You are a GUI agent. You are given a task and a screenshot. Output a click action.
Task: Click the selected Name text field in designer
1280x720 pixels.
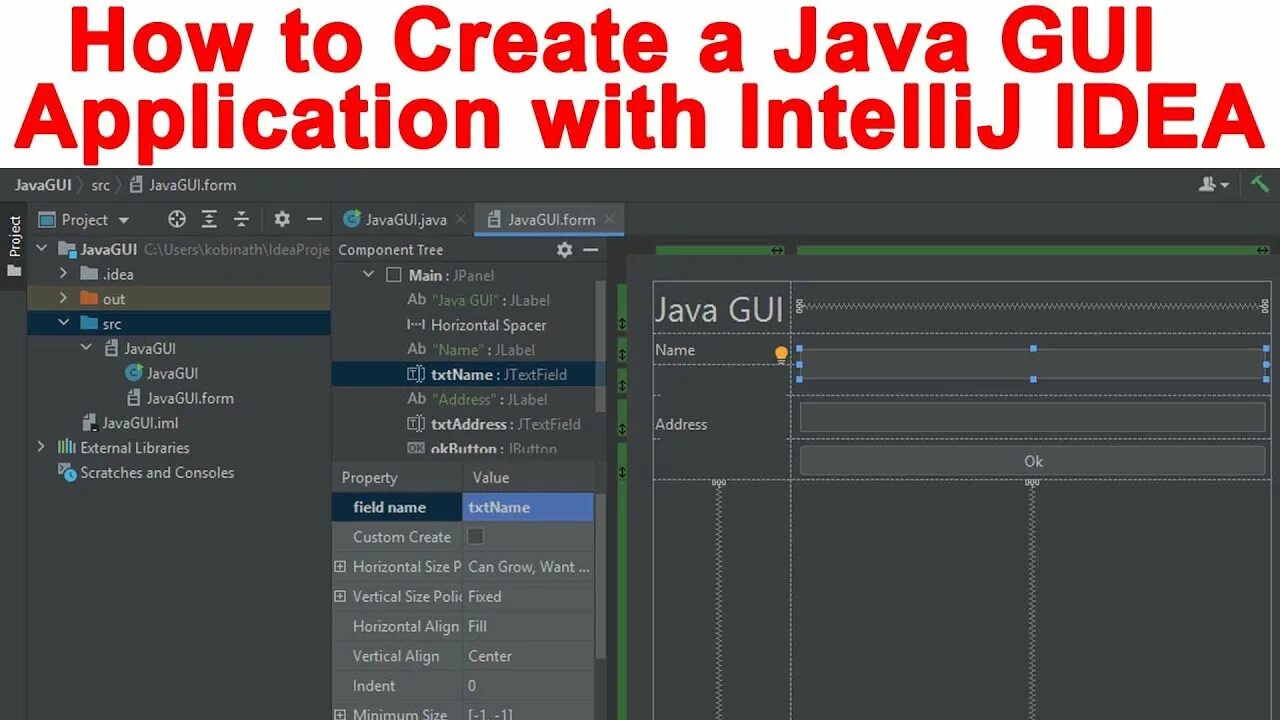point(1033,364)
